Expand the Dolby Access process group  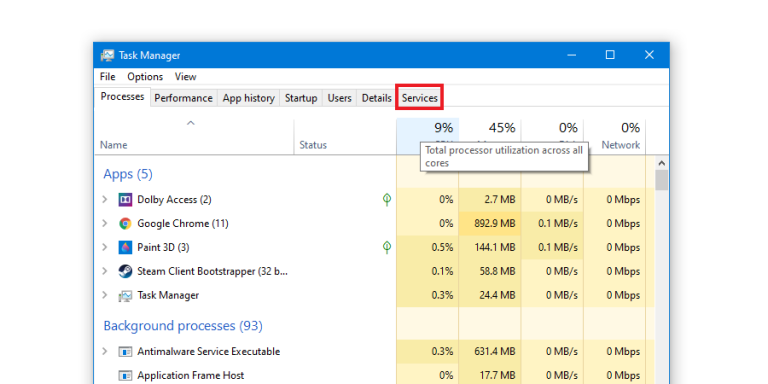(104, 199)
